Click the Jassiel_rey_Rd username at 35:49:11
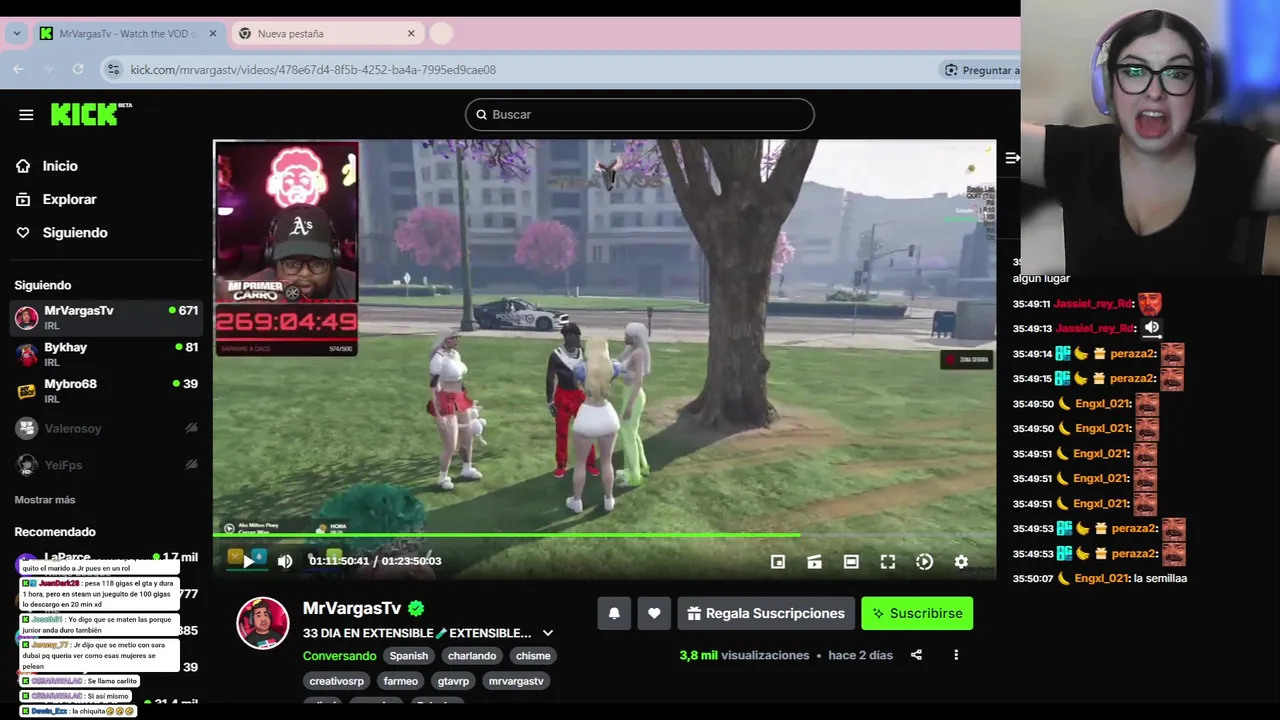 pos(1095,303)
